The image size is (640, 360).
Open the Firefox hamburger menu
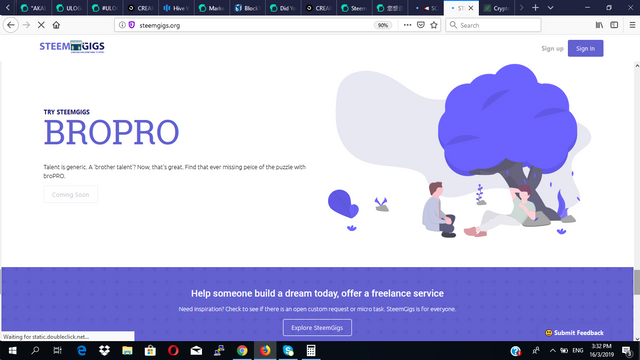(632, 25)
